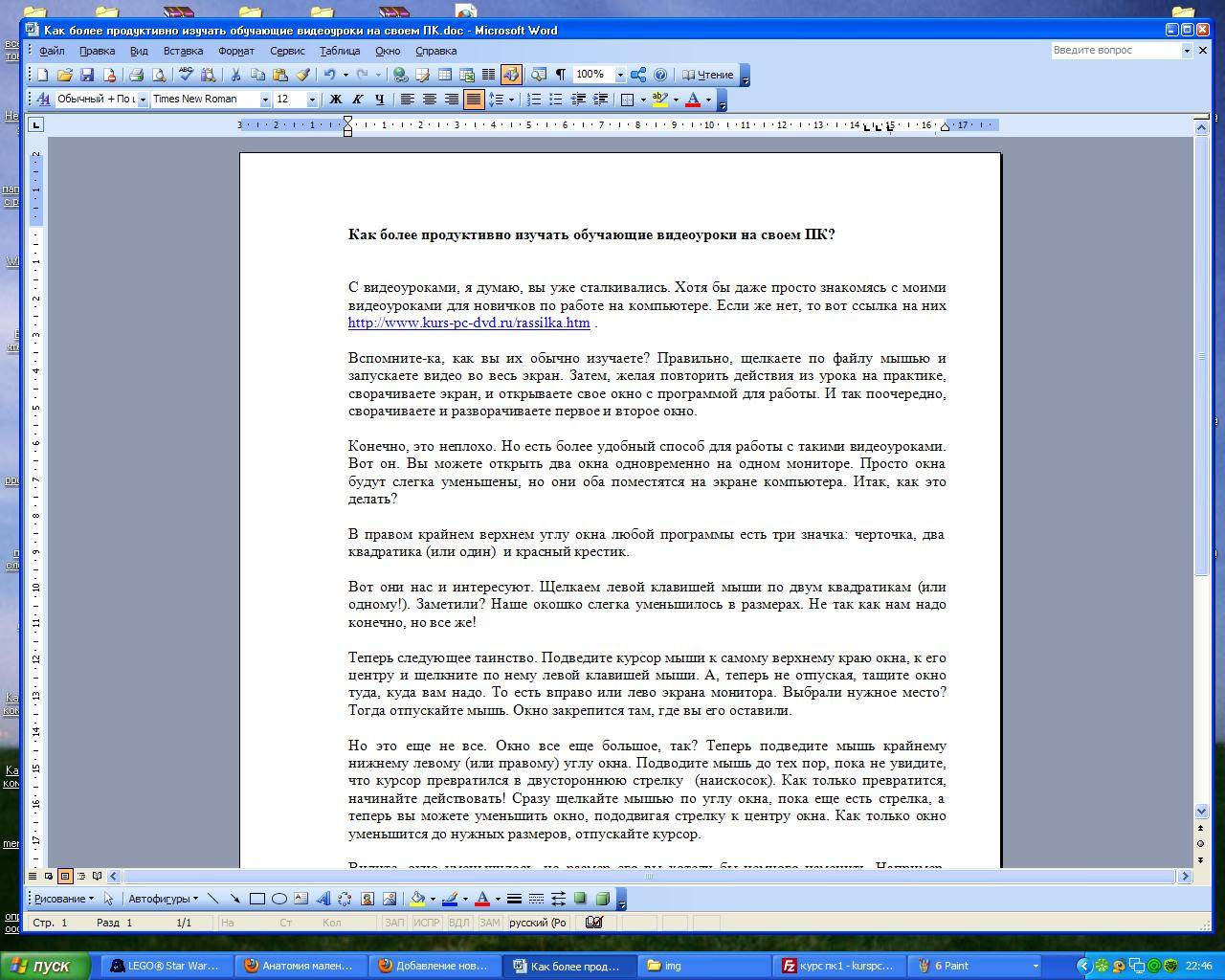The image size is (1225, 980).
Task: Select the Format Painter brush
Action: pos(302,75)
